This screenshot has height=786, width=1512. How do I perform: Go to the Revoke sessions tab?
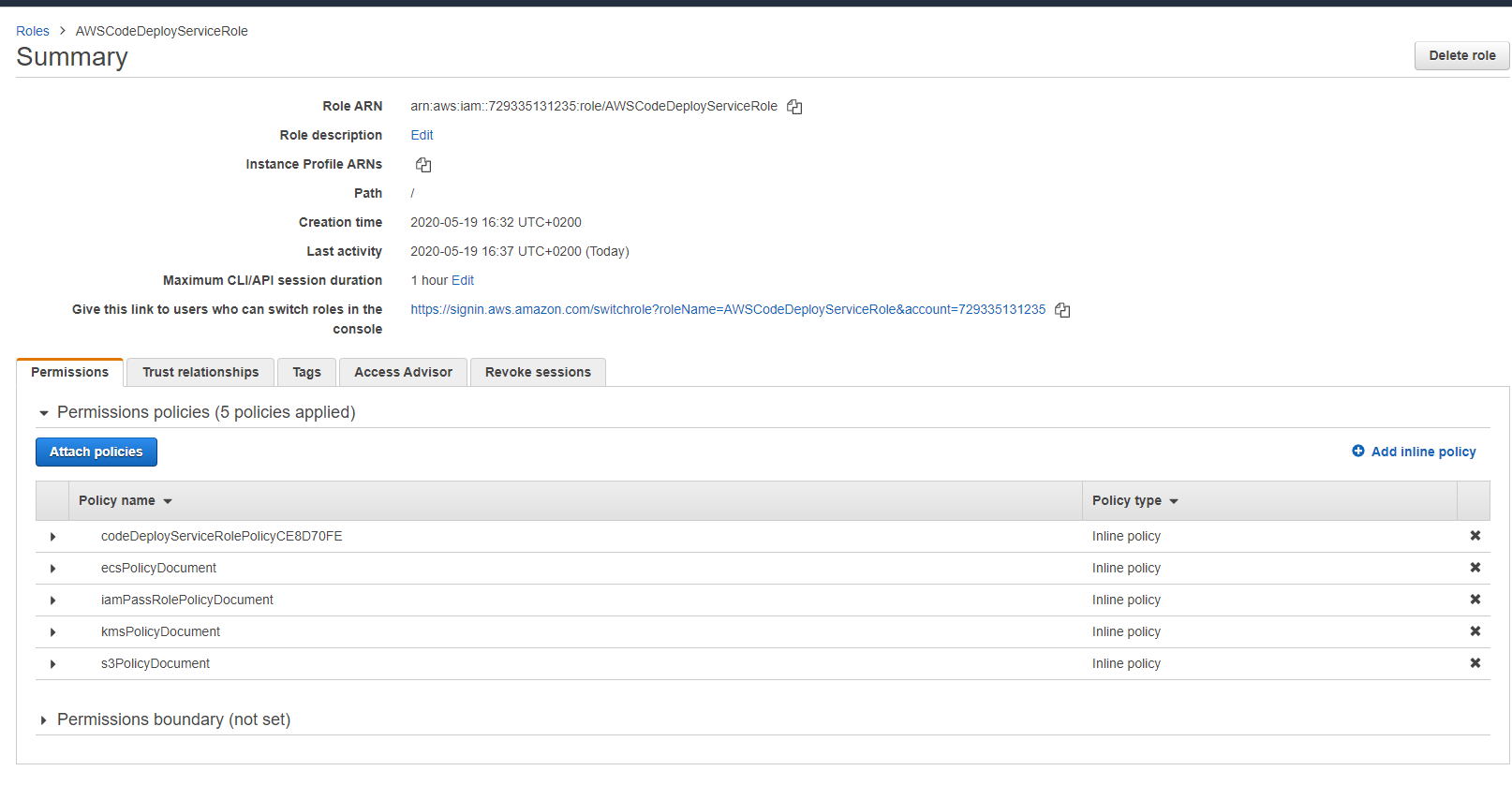(x=538, y=372)
